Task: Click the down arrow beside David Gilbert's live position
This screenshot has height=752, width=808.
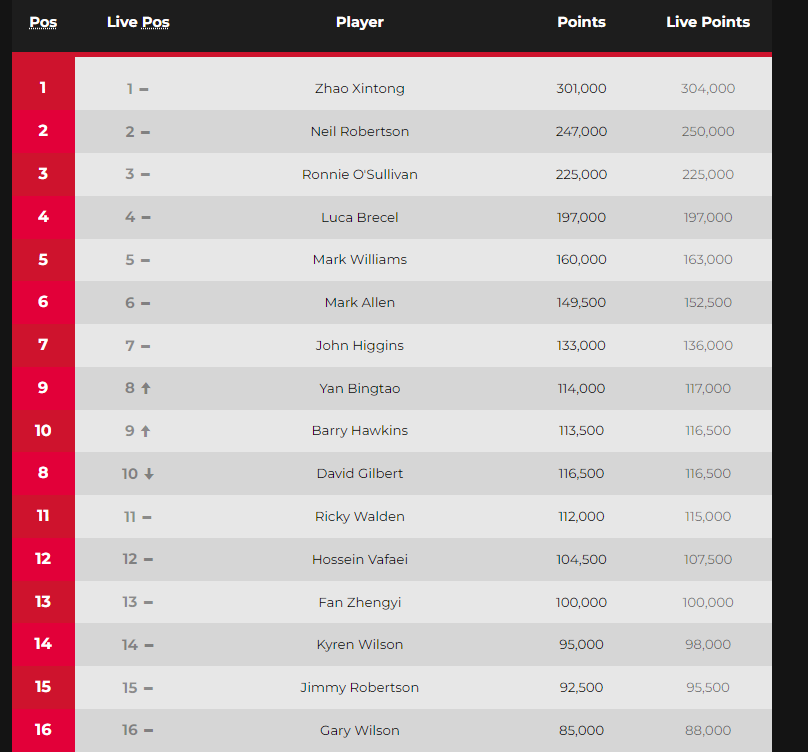Action: 149,474
